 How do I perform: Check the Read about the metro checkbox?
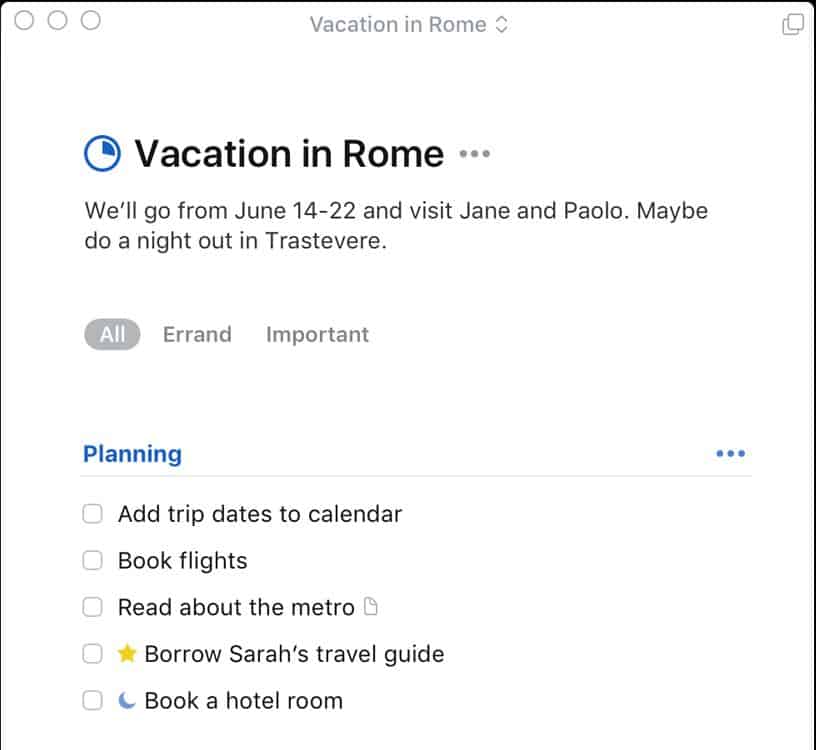[92, 606]
